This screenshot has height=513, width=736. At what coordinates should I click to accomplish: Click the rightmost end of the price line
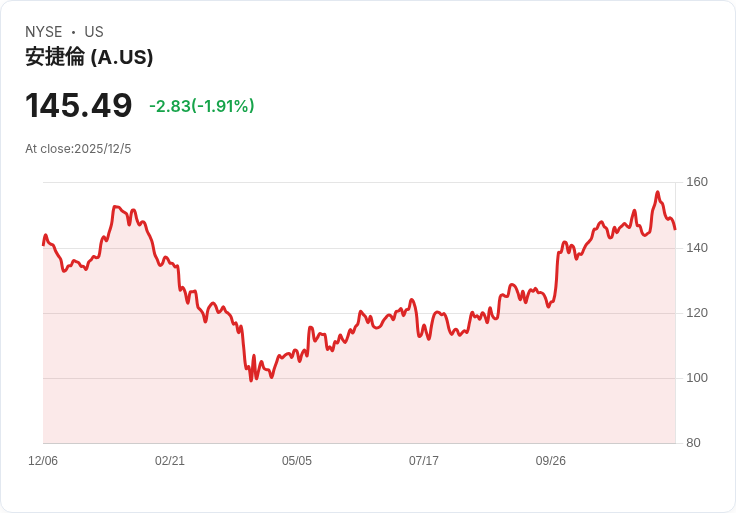[x=675, y=229]
